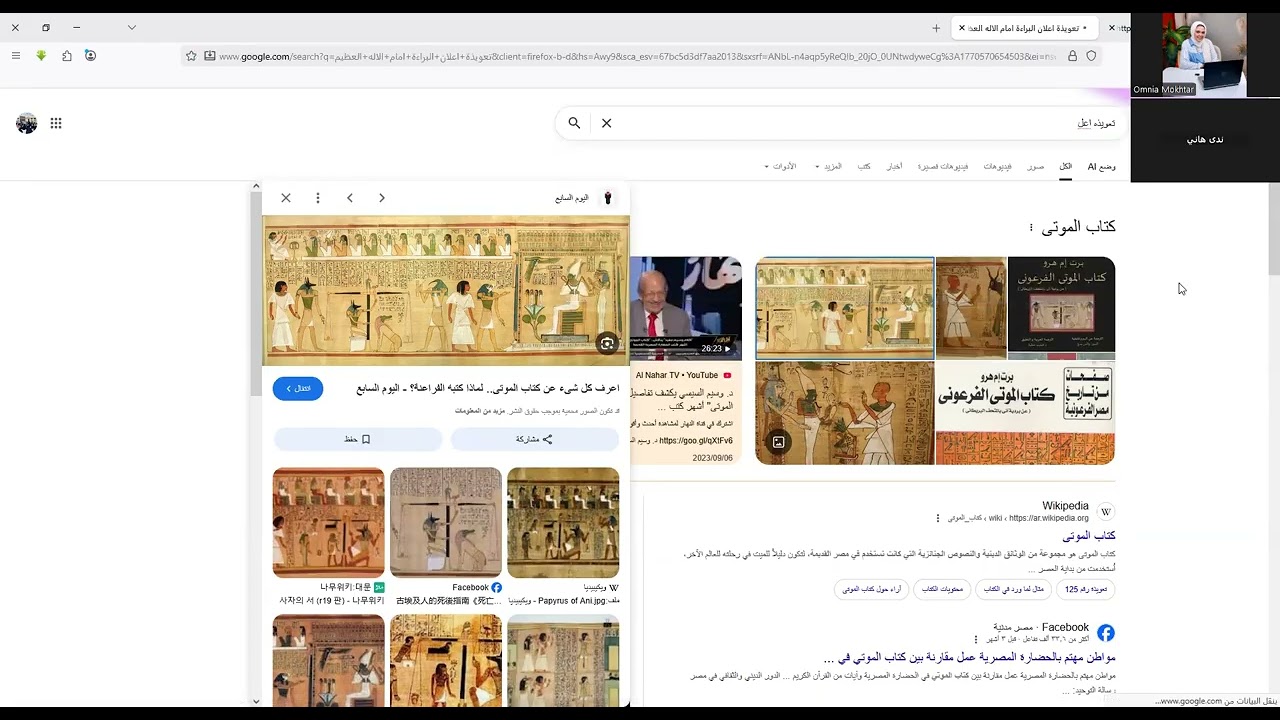Open the Al Nahar TV YouTube video thumbnail
Image resolution: width=1280 pixels, height=720 pixels.
(x=686, y=309)
